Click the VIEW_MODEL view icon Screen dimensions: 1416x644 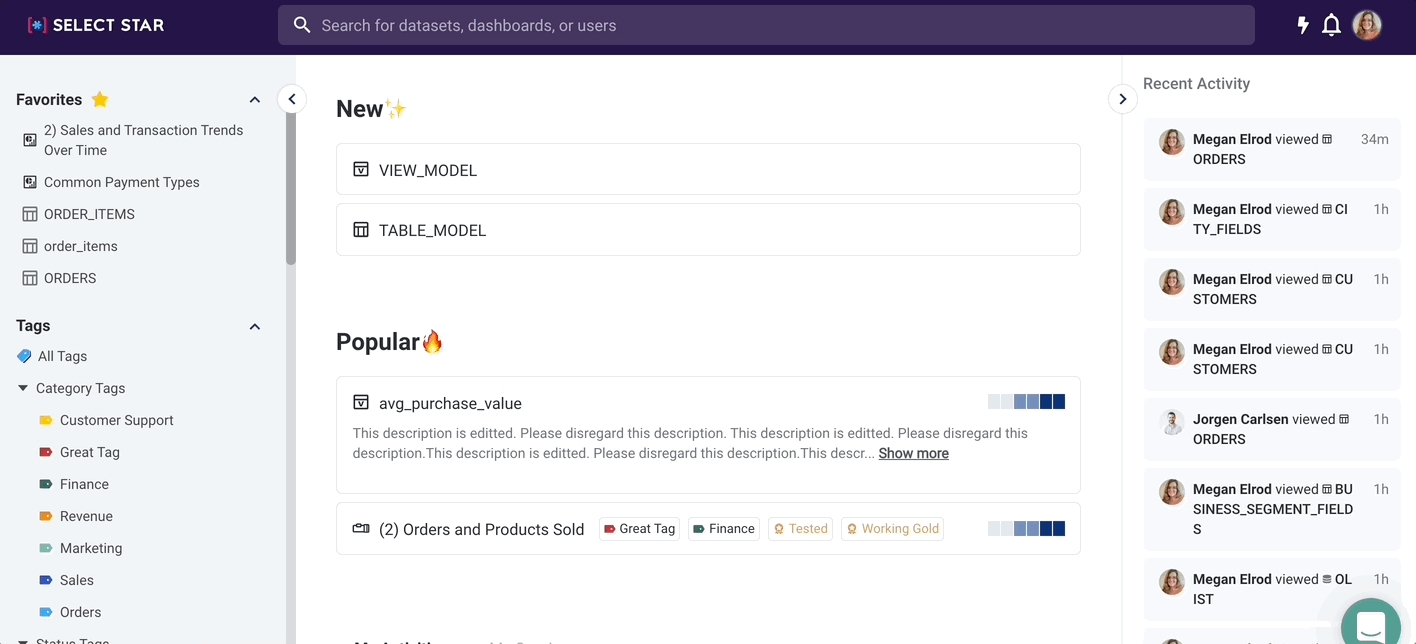(x=361, y=170)
